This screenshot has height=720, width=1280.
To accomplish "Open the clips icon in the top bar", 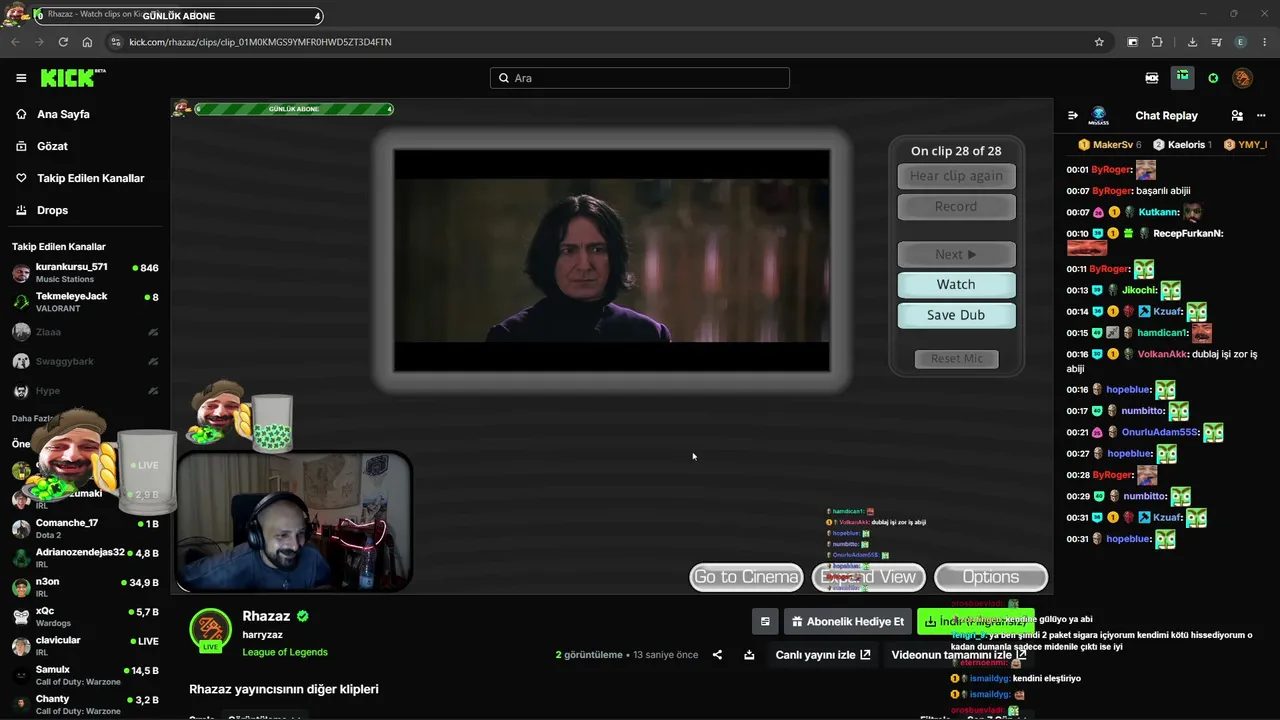I will coord(1152,78).
